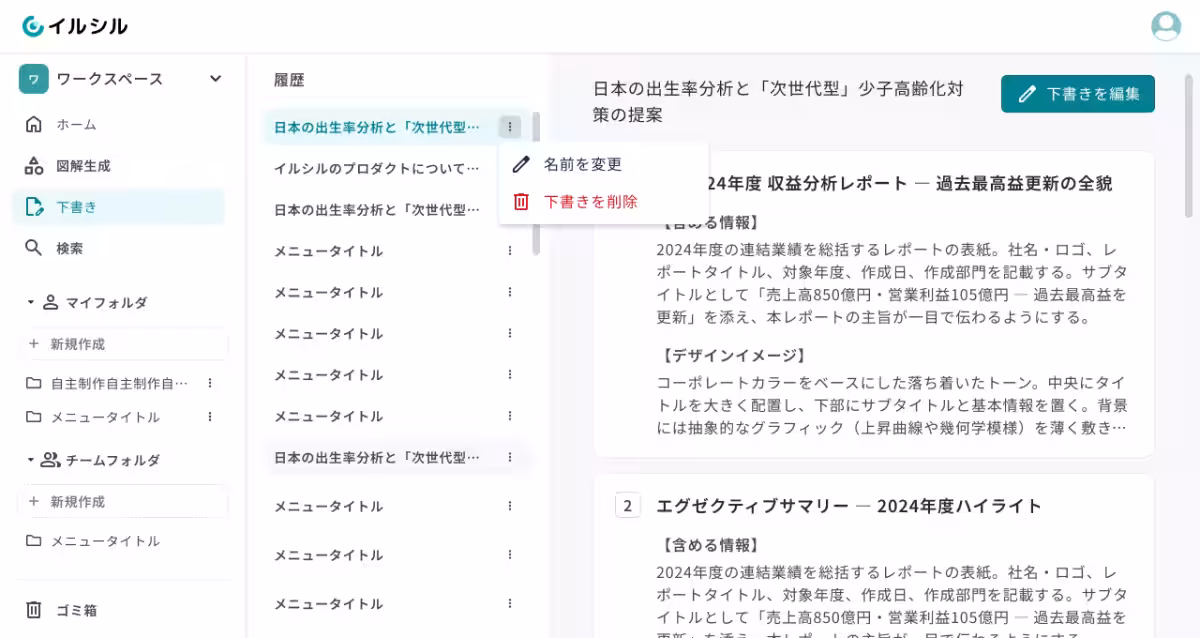This screenshot has height=638, width=1200.
Task: Click the 下書きを編集 button
Action: tap(1078, 94)
